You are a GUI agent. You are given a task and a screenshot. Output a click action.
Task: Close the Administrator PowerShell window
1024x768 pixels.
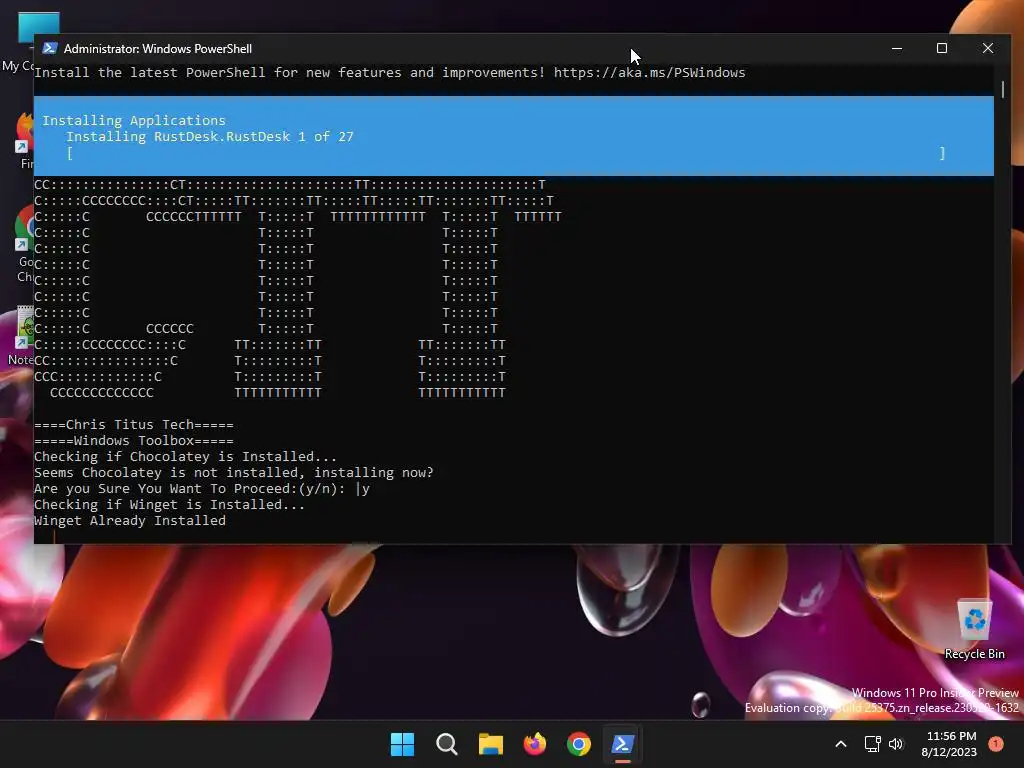[x=987, y=48]
